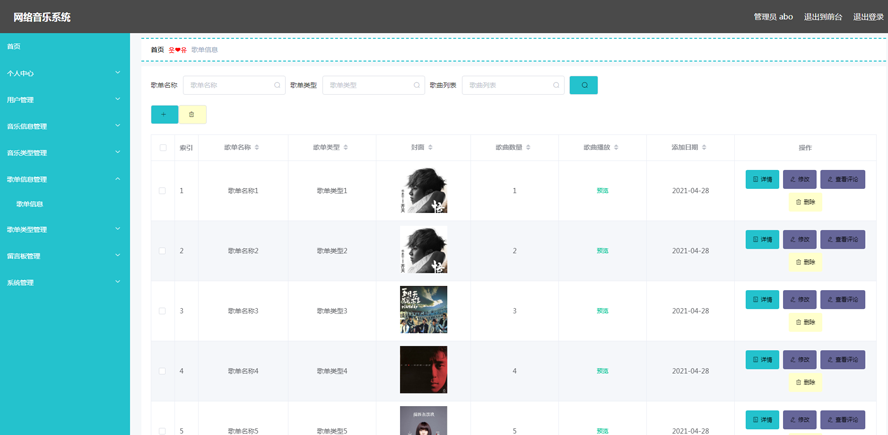This screenshot has height=435, width=888.
Task: Collapse 歌单信息管理 sidebar menu
Action: click(65, 179)
